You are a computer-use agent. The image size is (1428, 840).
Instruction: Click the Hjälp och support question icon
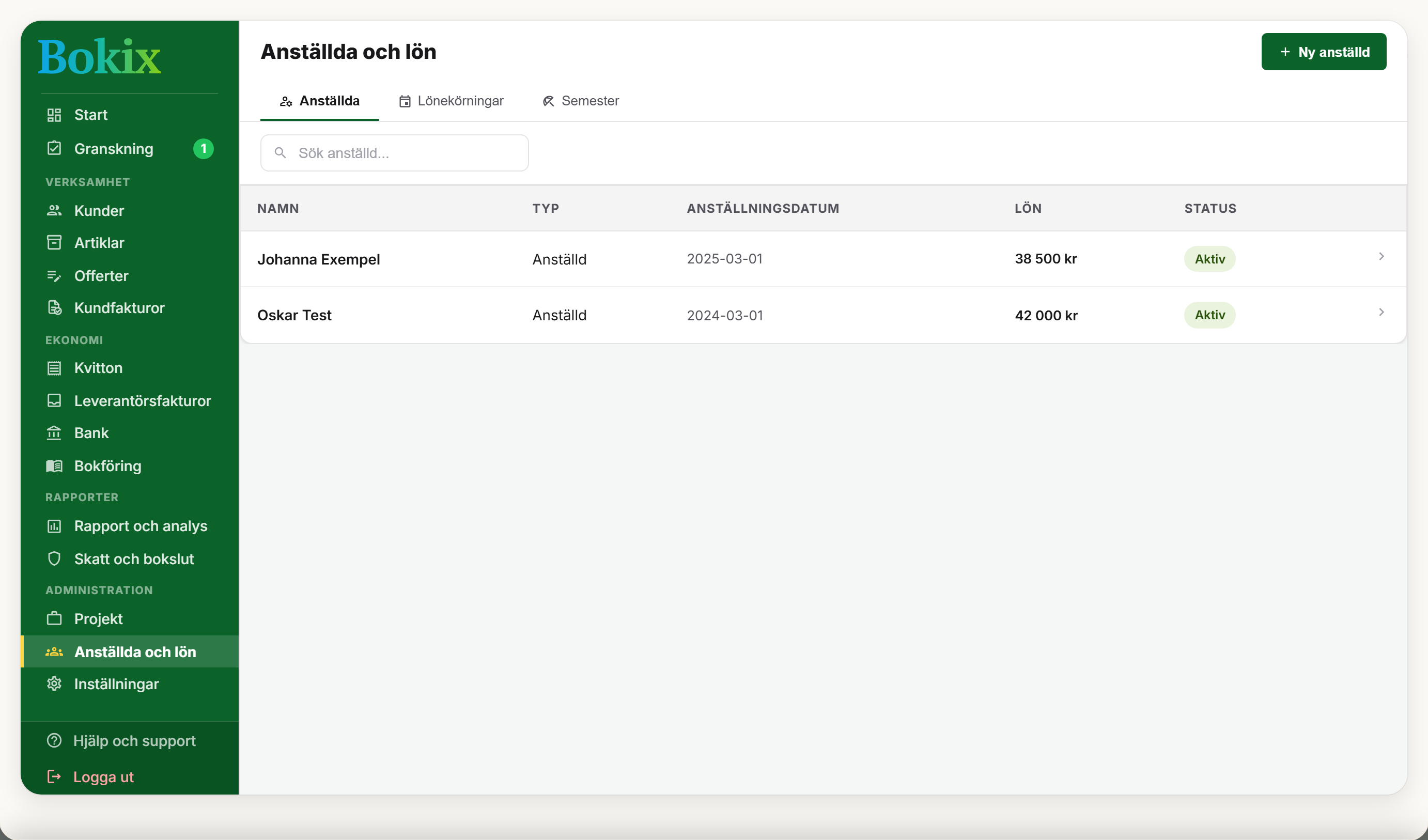[54, 741]
